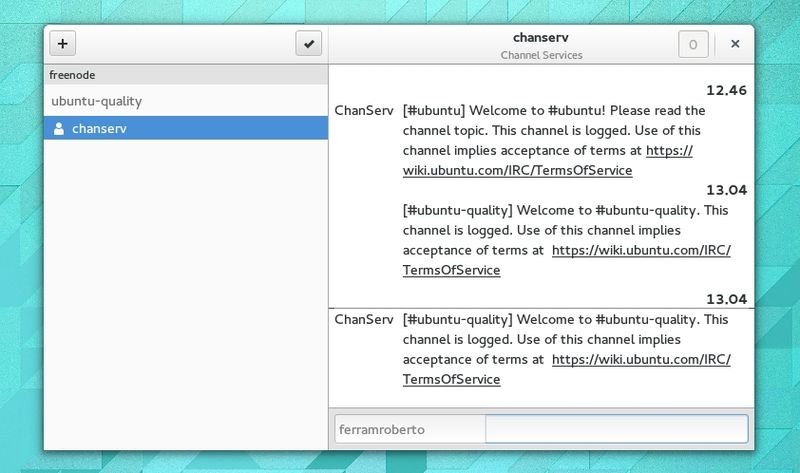Click the plus button to join a room
The image size is (800, 473).
coord(63,44)
